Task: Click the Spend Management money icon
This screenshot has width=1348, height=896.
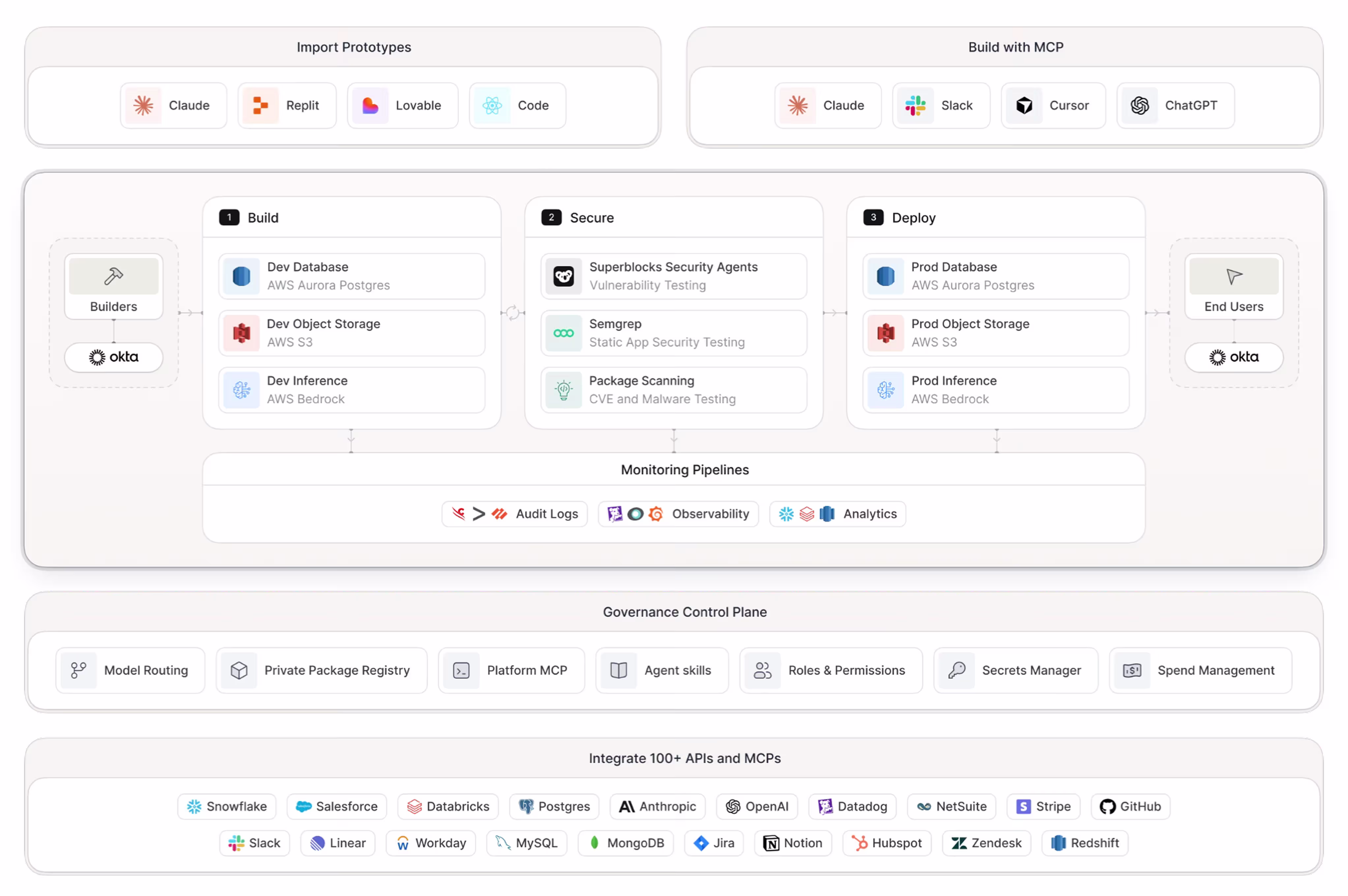Action: tap(1132, 670)
